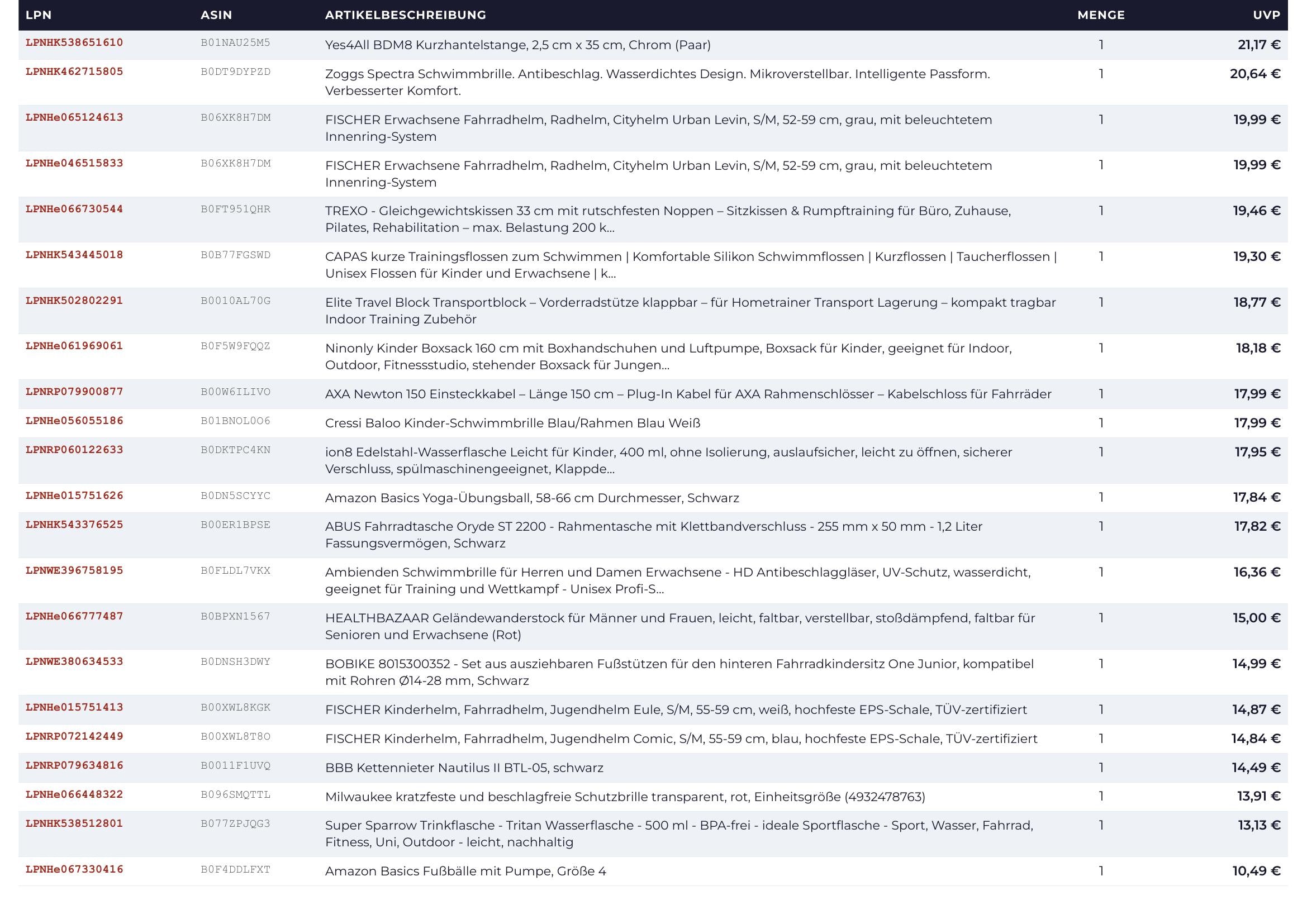Select LPN LPNWE396758195
1307x924 pixels.
pos(74,571)
